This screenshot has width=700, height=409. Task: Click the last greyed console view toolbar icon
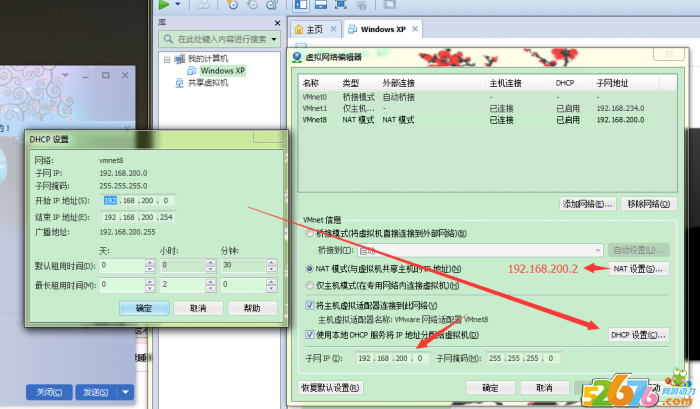390,4
